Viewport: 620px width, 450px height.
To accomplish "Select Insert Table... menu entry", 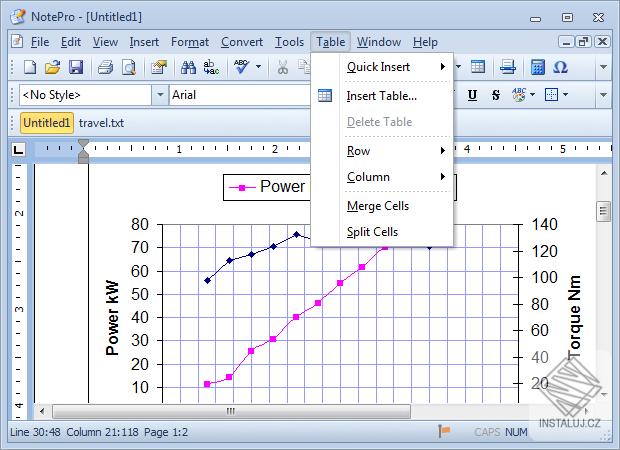I will pos(382,96).
